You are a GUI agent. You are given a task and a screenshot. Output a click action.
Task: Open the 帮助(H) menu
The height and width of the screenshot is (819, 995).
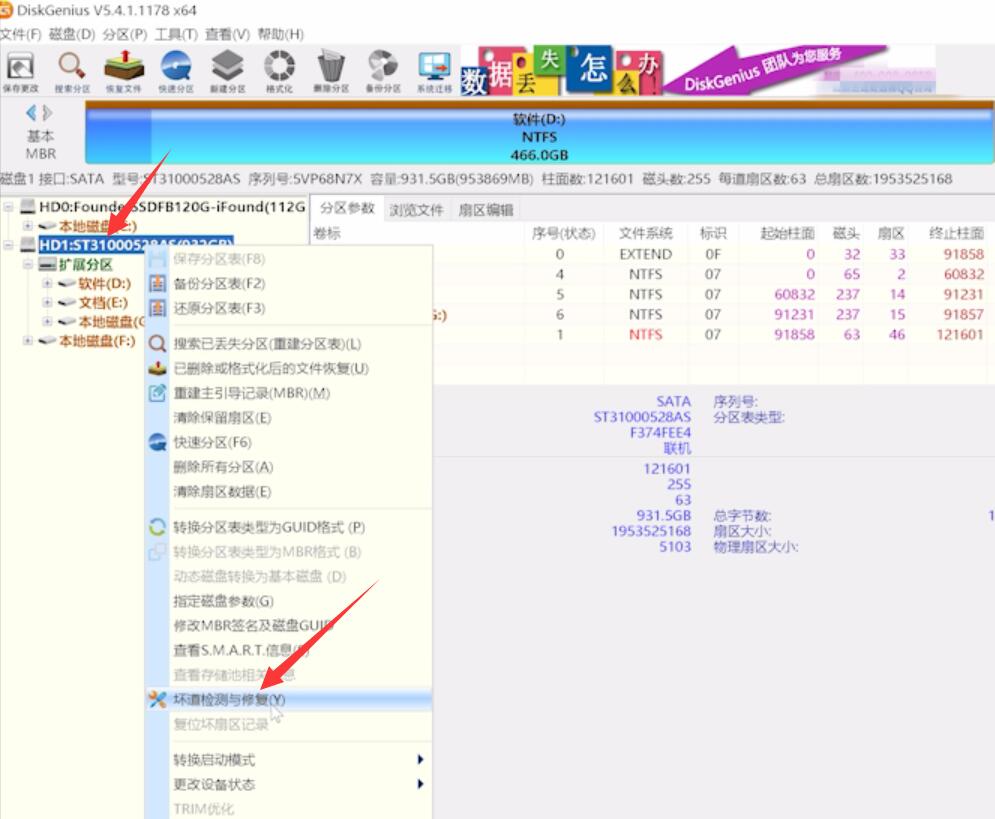tap(280, 34)
